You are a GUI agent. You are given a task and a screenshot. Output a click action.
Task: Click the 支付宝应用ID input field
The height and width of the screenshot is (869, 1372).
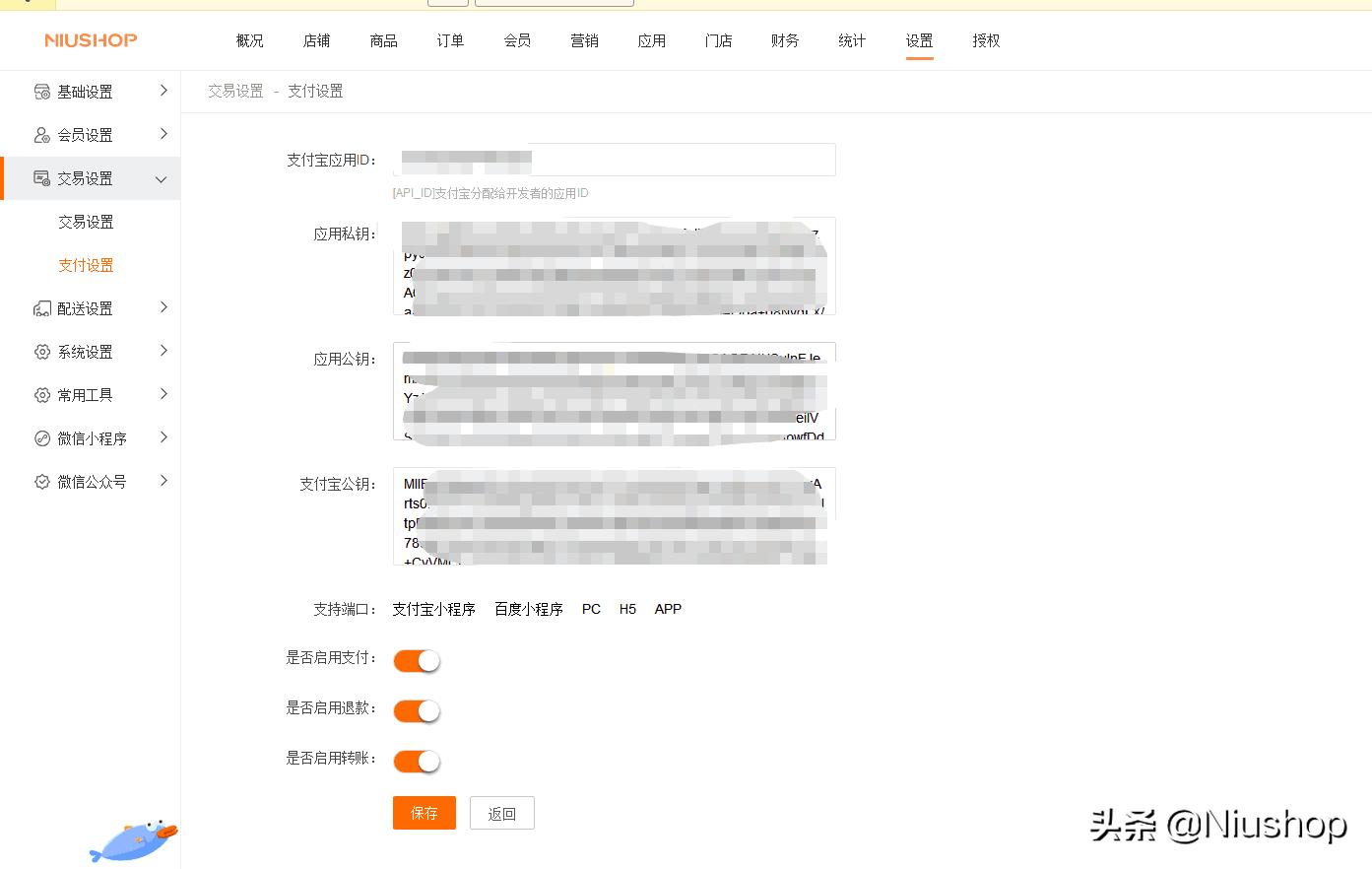(x=614, y=159)
